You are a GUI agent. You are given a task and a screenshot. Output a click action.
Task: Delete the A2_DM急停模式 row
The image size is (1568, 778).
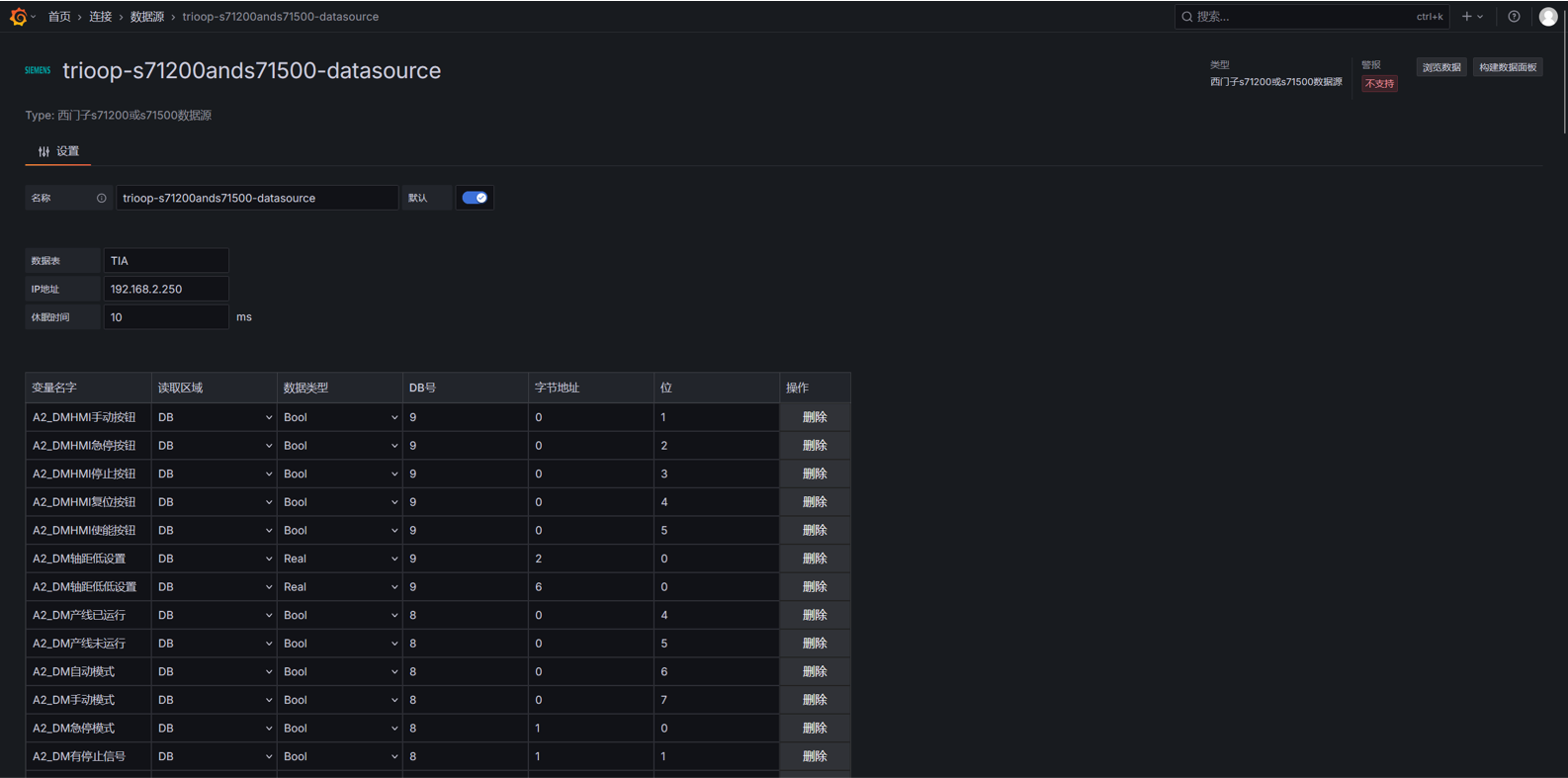[x=815, y=729]
